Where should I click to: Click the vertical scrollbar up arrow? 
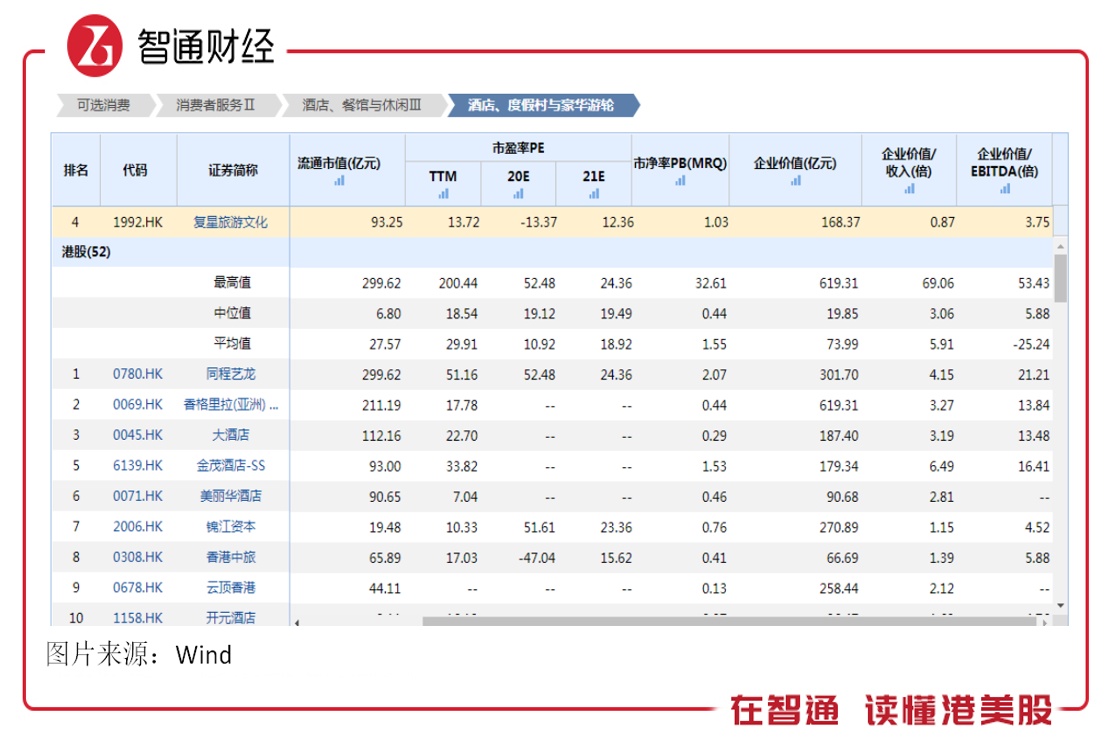[x=1060, y=246]
